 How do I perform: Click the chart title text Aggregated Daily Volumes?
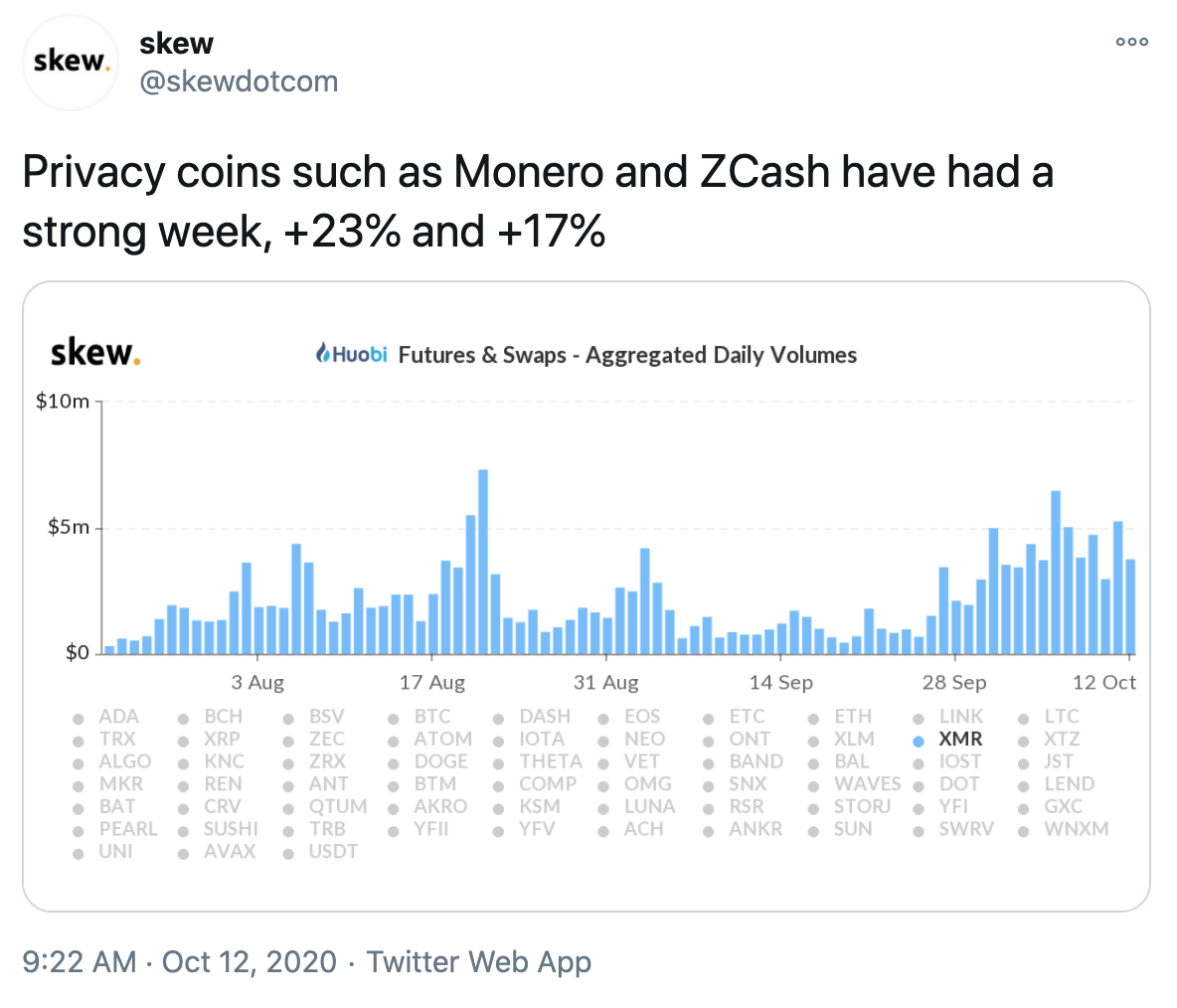(721, 355)
